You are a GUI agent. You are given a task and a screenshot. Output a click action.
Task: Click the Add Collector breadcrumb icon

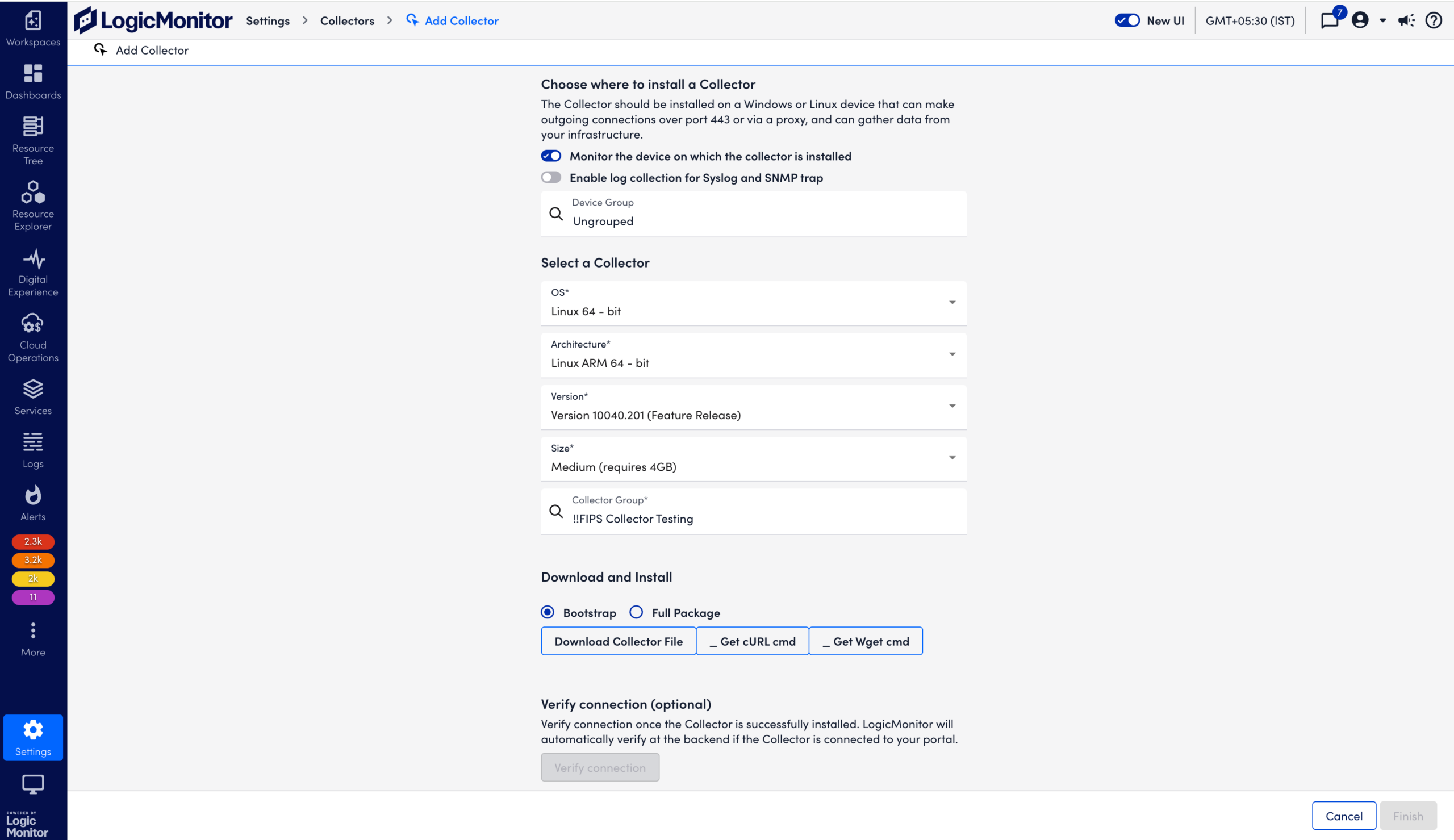pos(412,20)
